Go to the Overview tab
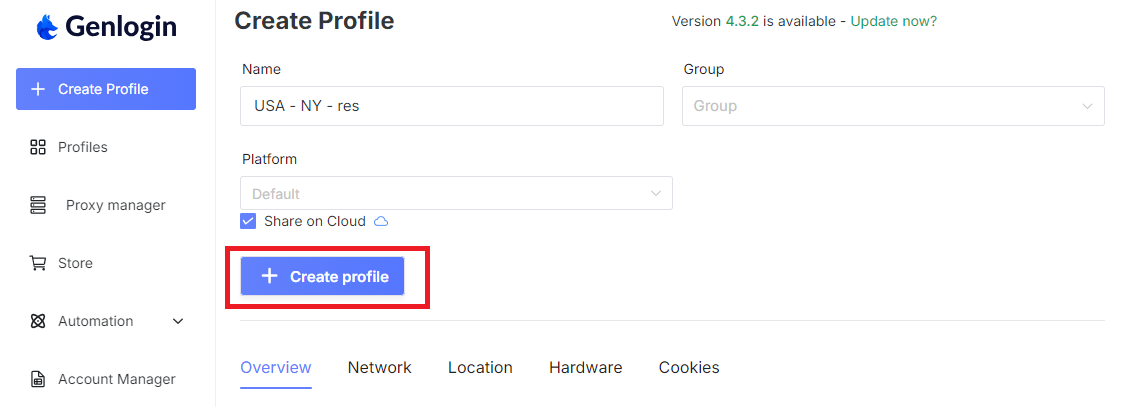The width and height of the screenshot is (1137, 407). (276, 368)
